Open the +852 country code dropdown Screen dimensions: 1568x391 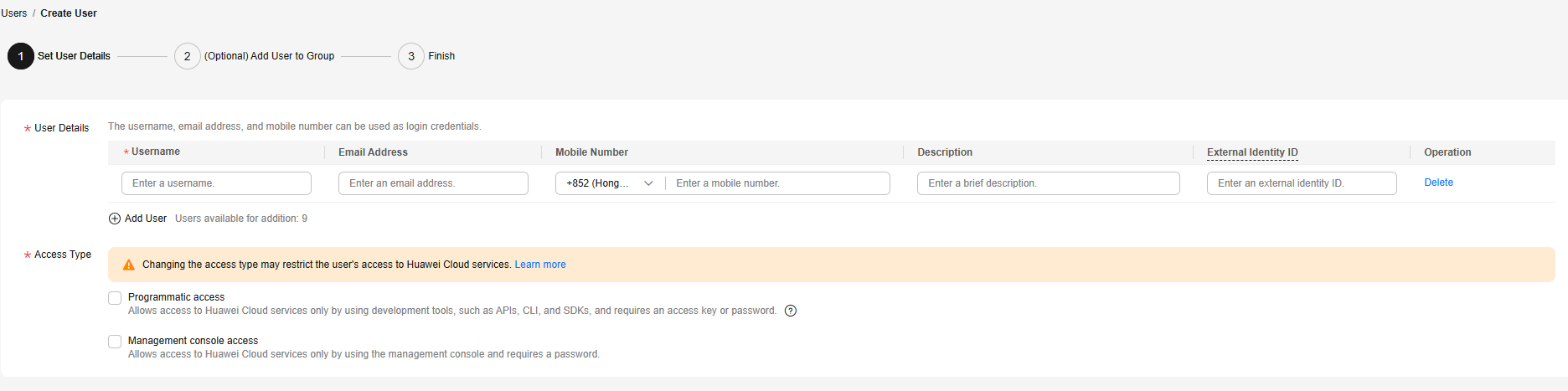tap(598, 183)
